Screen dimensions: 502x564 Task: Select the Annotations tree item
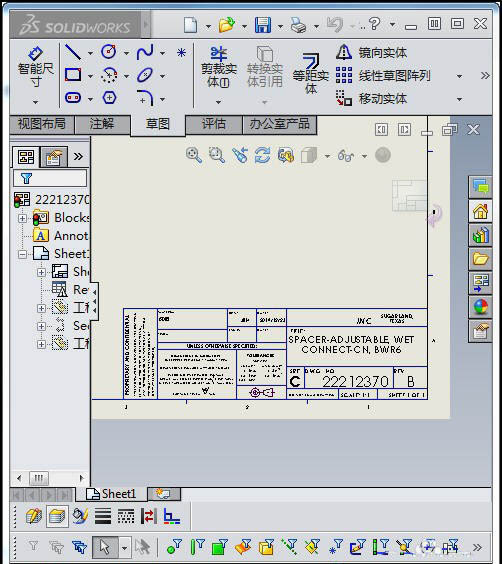(61, 236)
